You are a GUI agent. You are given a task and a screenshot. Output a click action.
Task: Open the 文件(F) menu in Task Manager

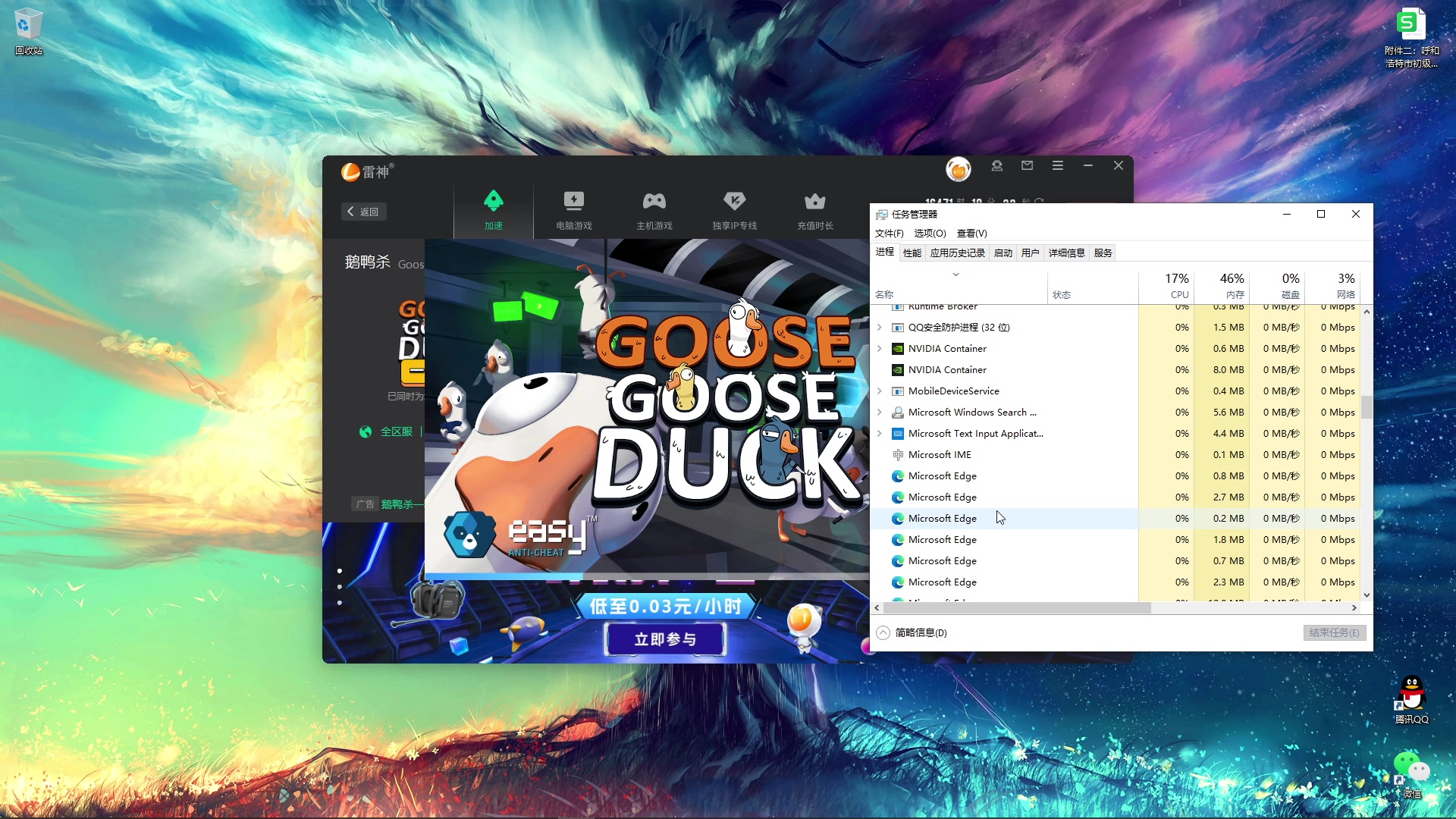pos(890,234)
